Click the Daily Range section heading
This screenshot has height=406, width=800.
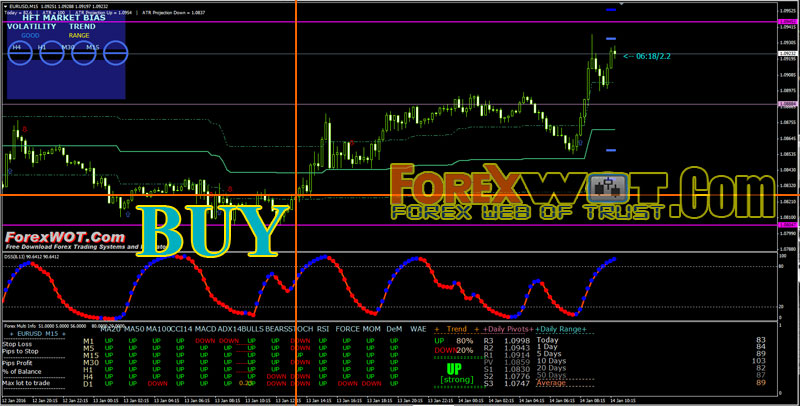(x=561, y=329)
